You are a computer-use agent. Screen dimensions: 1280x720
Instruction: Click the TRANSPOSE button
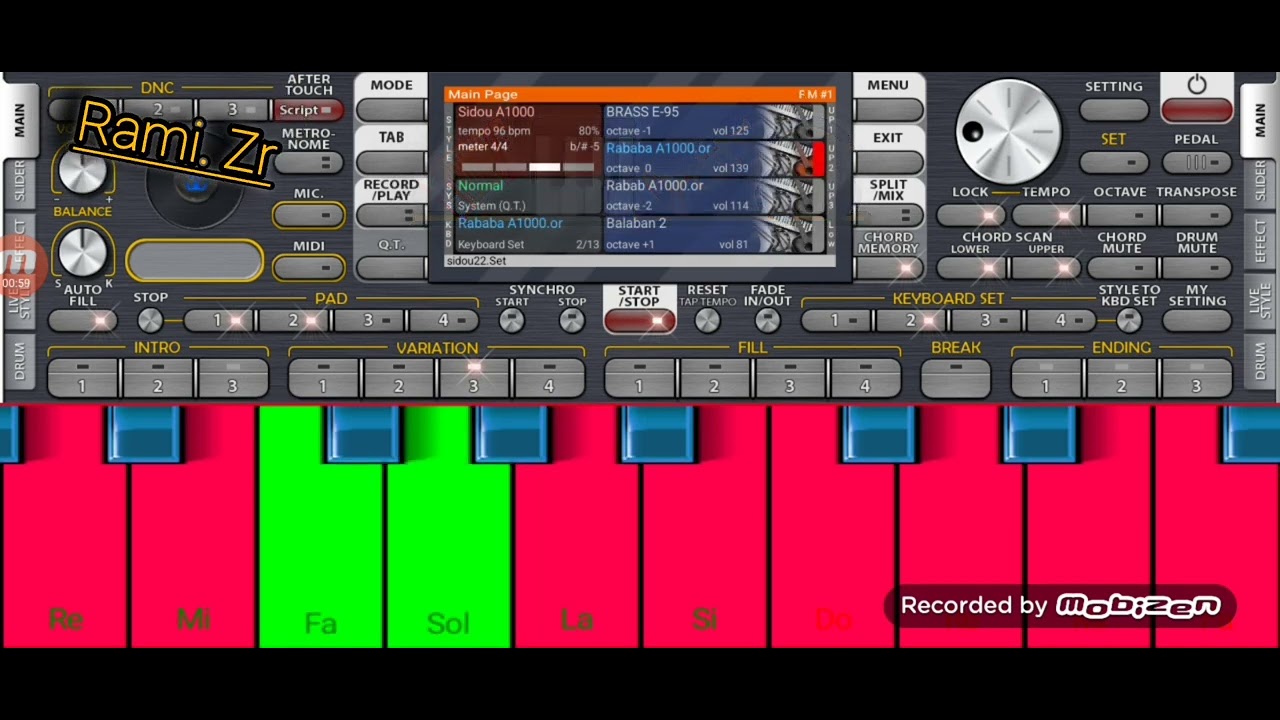tap(1197, 215)
